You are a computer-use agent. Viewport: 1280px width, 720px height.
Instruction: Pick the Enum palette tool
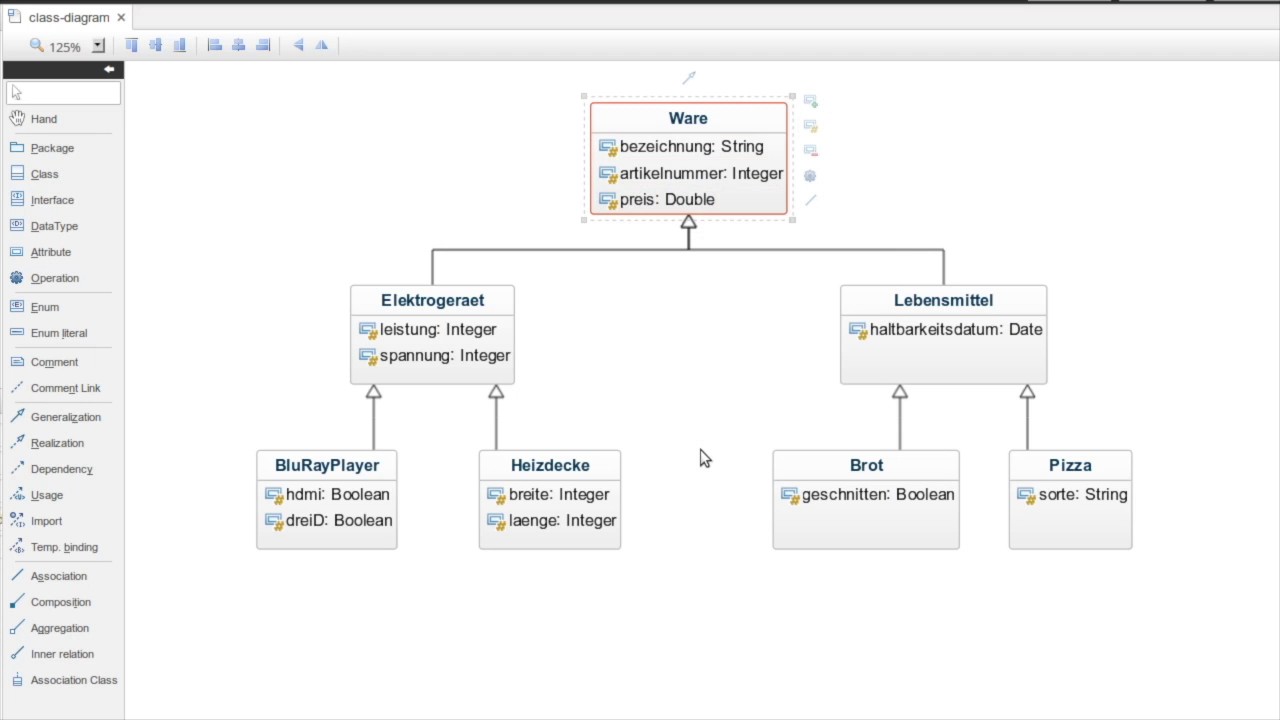(x=35, y=307)
